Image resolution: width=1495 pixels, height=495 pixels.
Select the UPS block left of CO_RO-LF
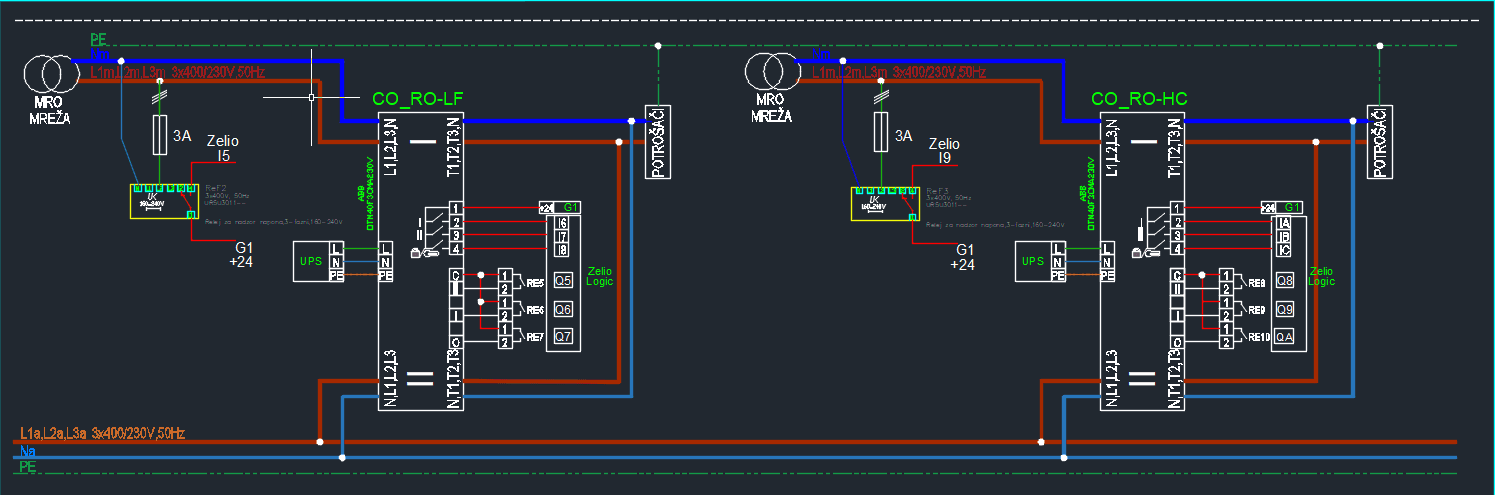click(x=311, y=261)
